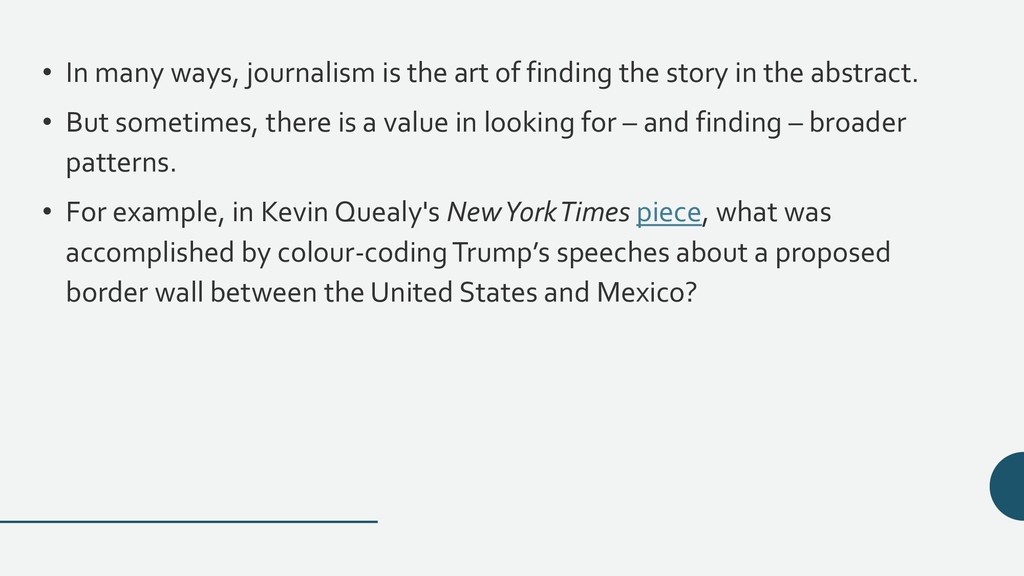Viewport: 1024px width, 576px height.
Task: Click the word "colour-coding" in the third bullet
Action: (362, 253)
